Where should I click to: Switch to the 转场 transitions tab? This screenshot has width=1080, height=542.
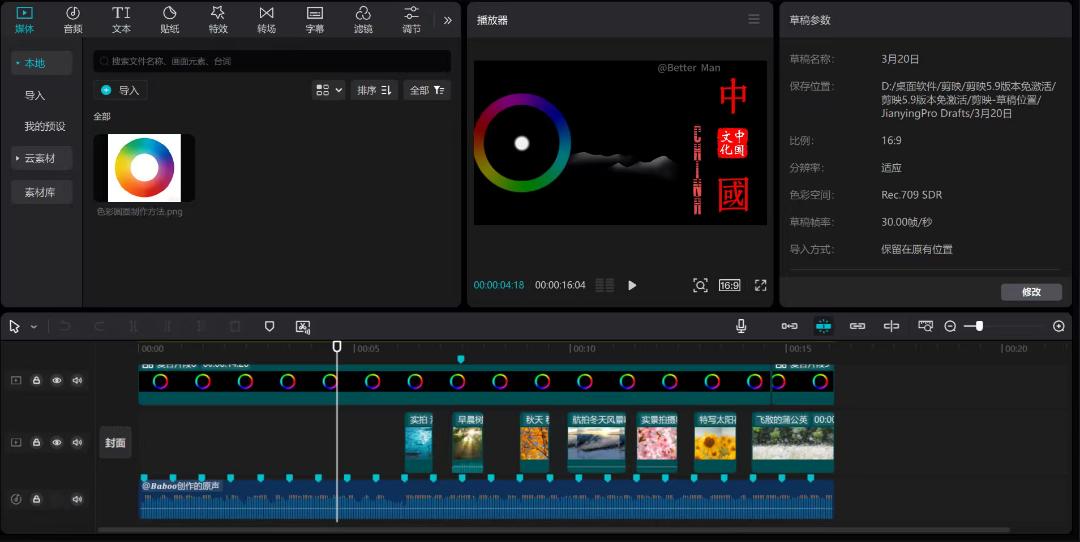point(266,18)
